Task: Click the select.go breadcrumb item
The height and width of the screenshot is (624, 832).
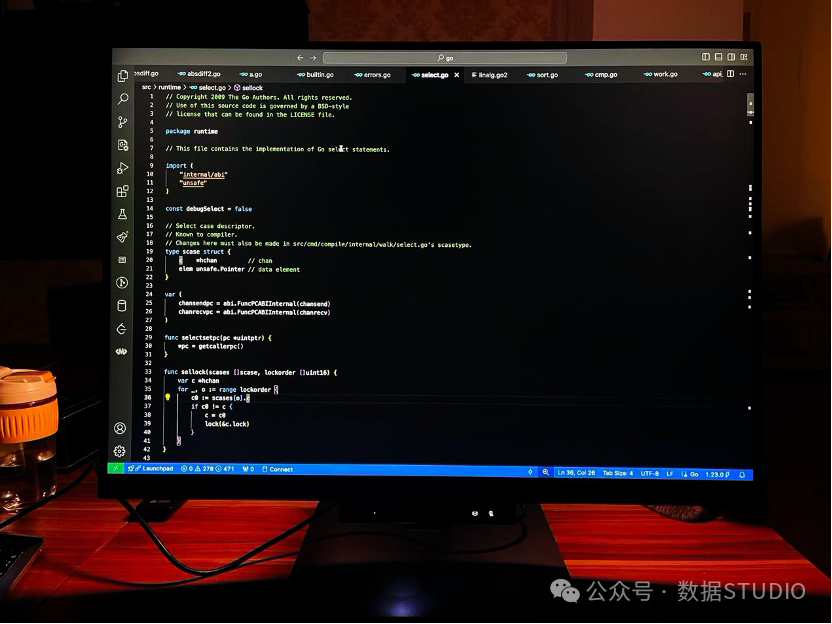Action: [x=207, y=88]
